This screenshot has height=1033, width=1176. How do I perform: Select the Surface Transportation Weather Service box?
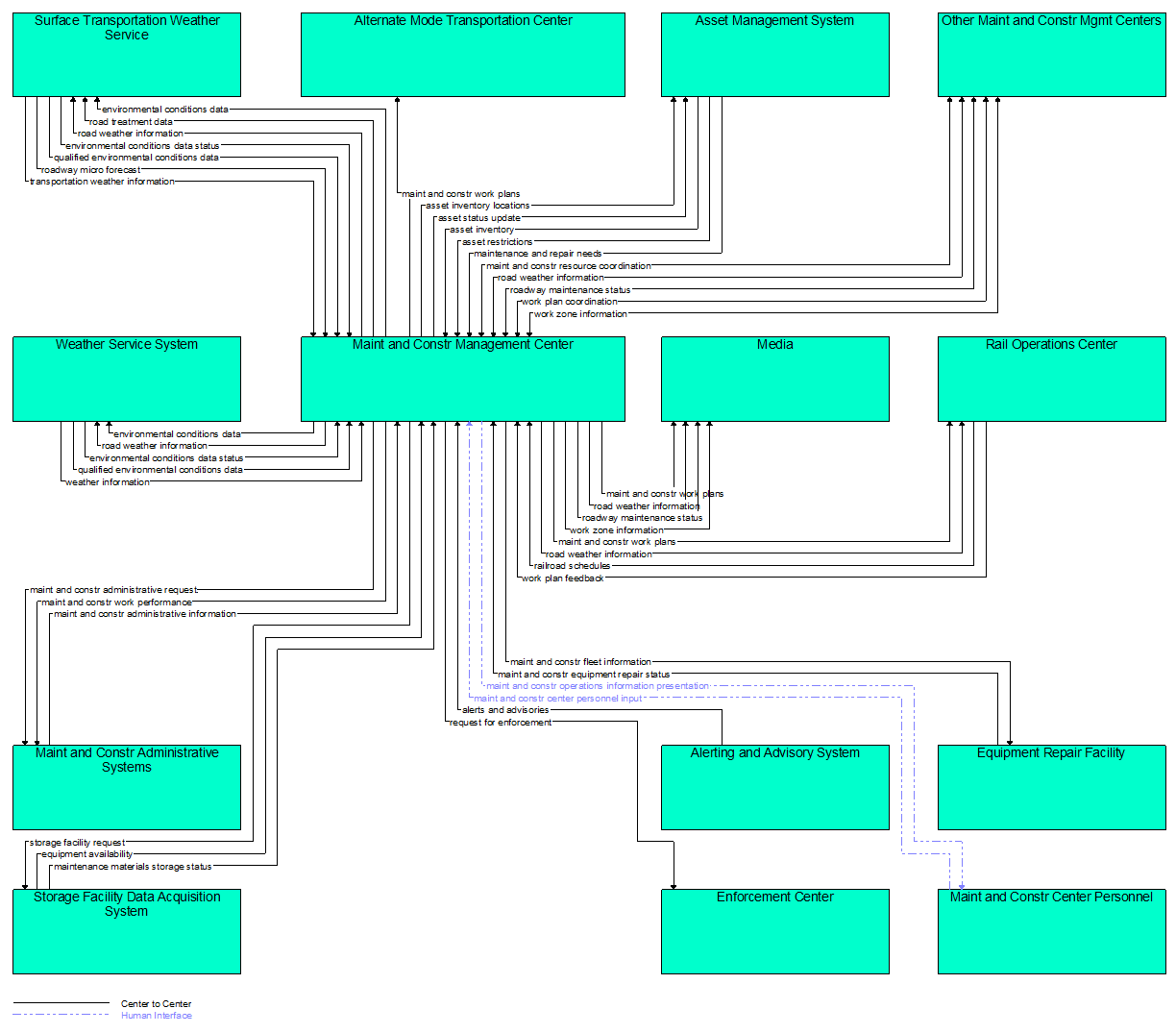point(127,55)
